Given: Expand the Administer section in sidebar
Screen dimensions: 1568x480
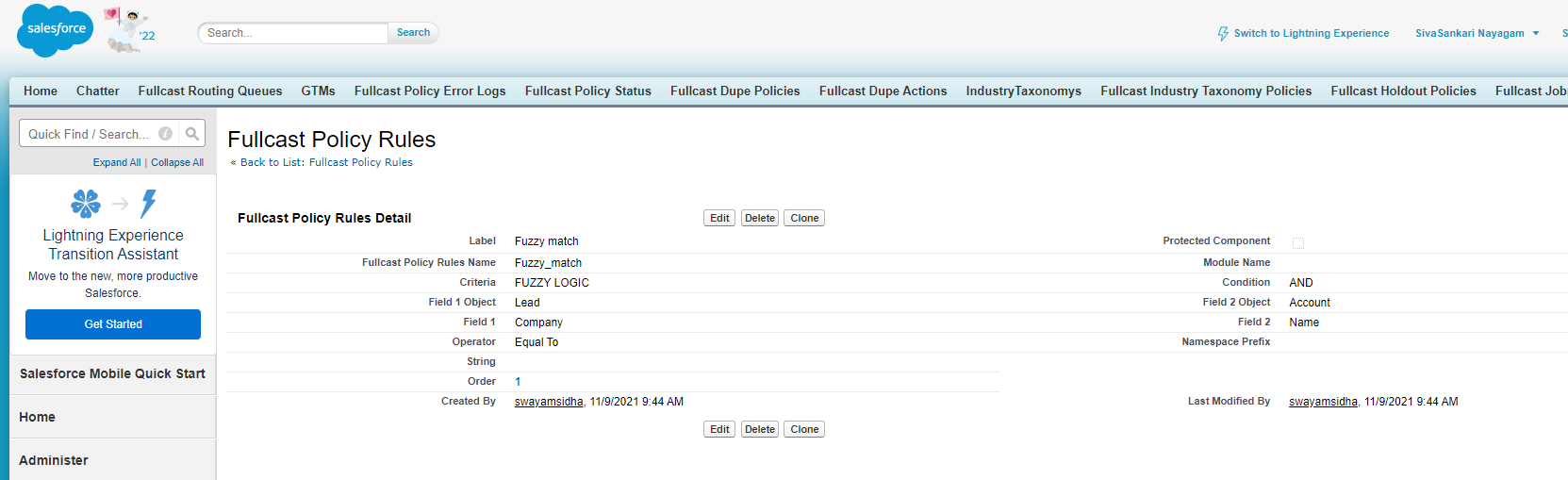Looking at the screenshot, I should (x=112, y=460).
